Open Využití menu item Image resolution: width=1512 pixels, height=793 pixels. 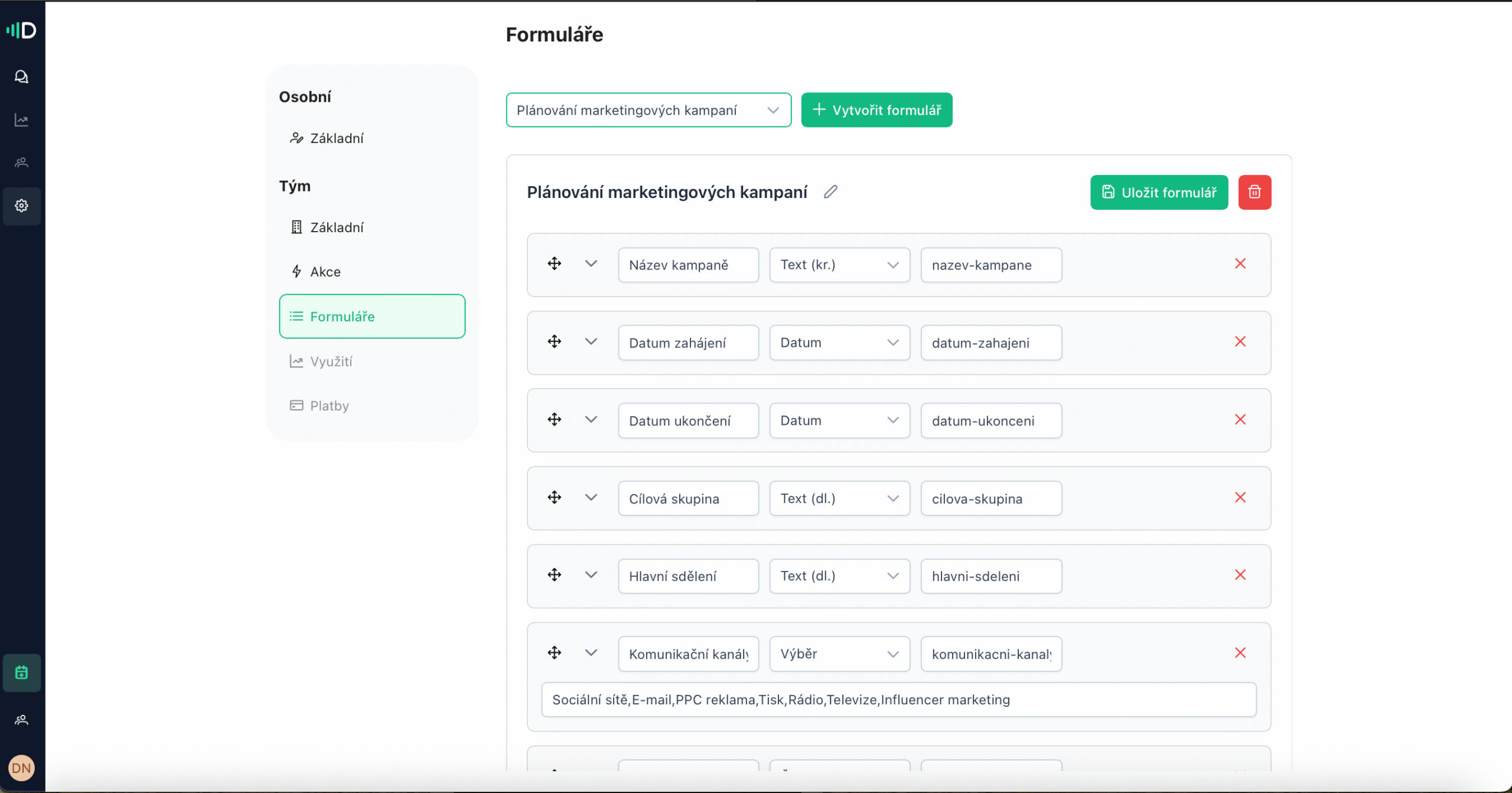click(331, 362)
